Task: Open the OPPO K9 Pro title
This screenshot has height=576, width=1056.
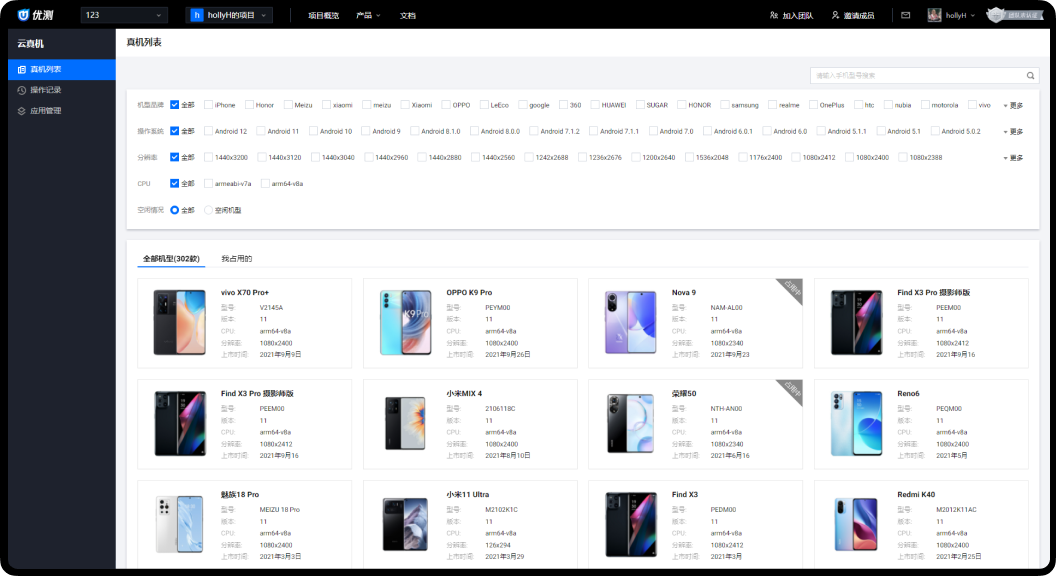Action: click(x=469, y=292)
